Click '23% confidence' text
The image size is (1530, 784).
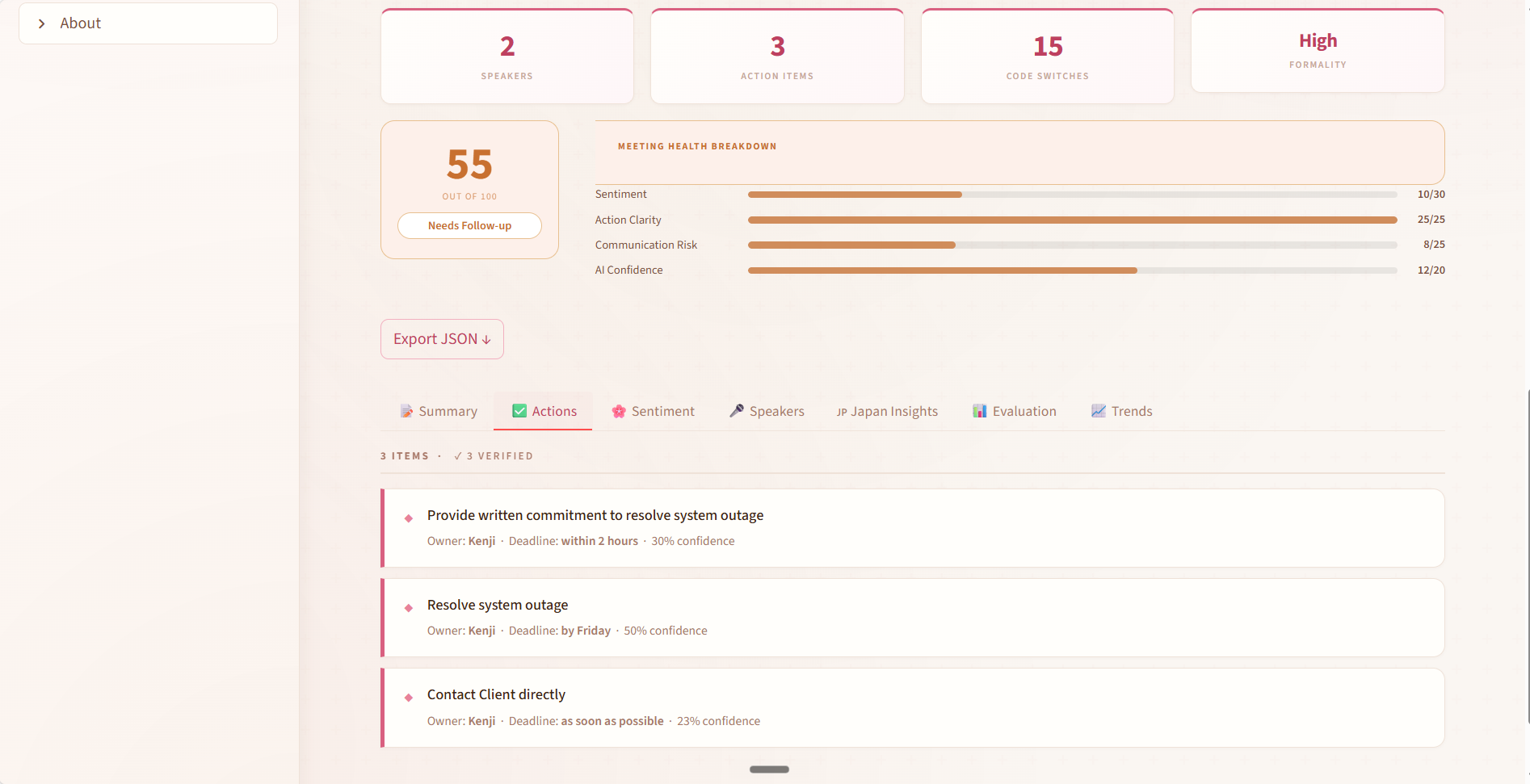tap(719, 721)
